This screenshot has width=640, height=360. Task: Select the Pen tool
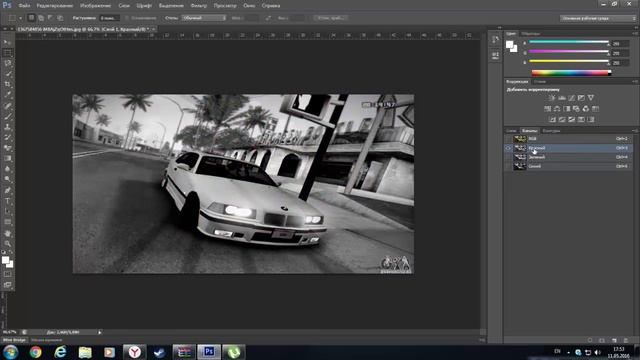pos(8,190)
